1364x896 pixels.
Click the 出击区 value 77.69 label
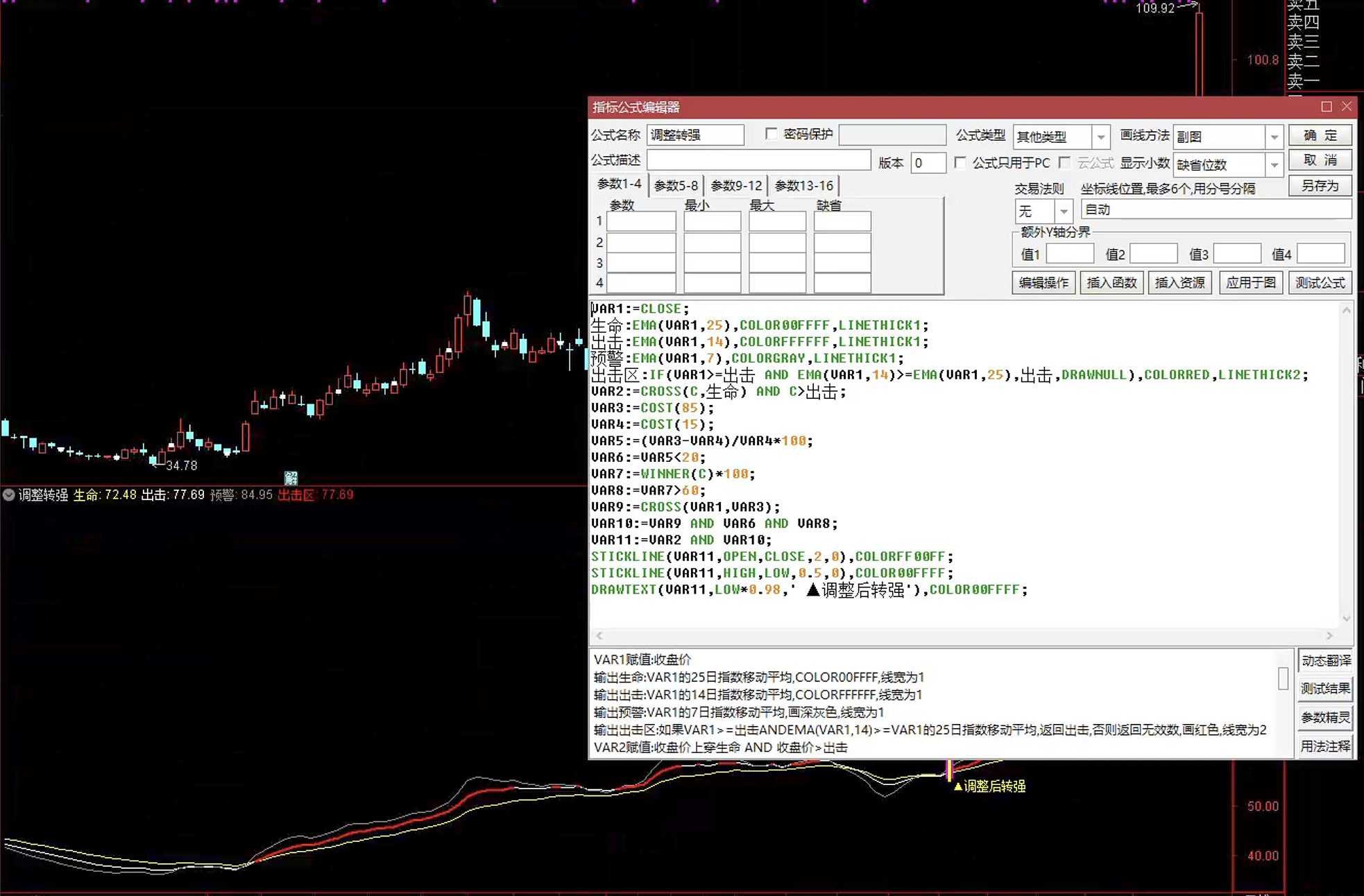tap(316, 494)
